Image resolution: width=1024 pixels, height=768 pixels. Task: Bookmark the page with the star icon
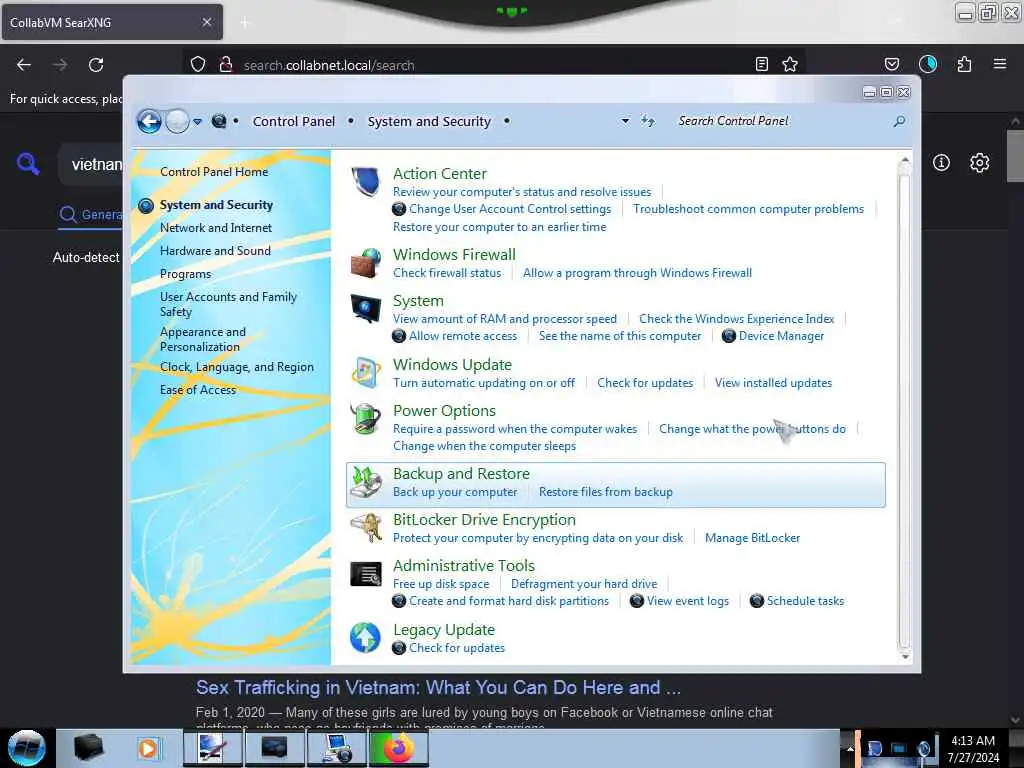click(790, 64)
